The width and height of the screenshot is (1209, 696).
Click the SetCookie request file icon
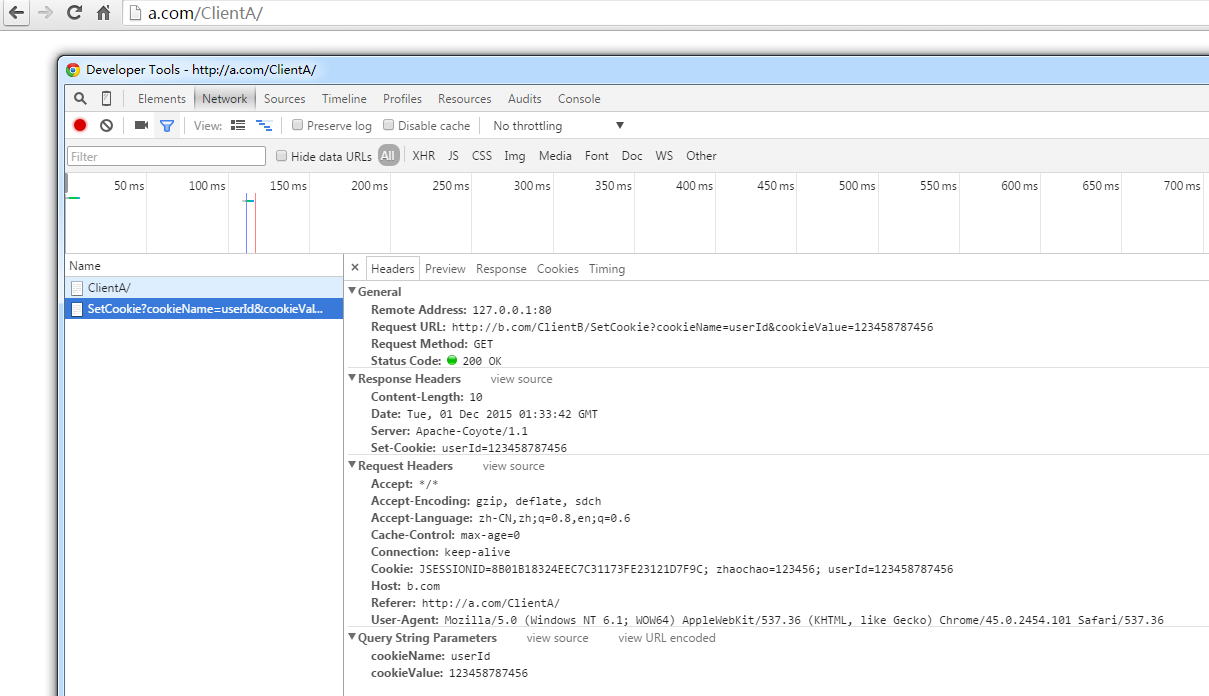pos(77,309)
